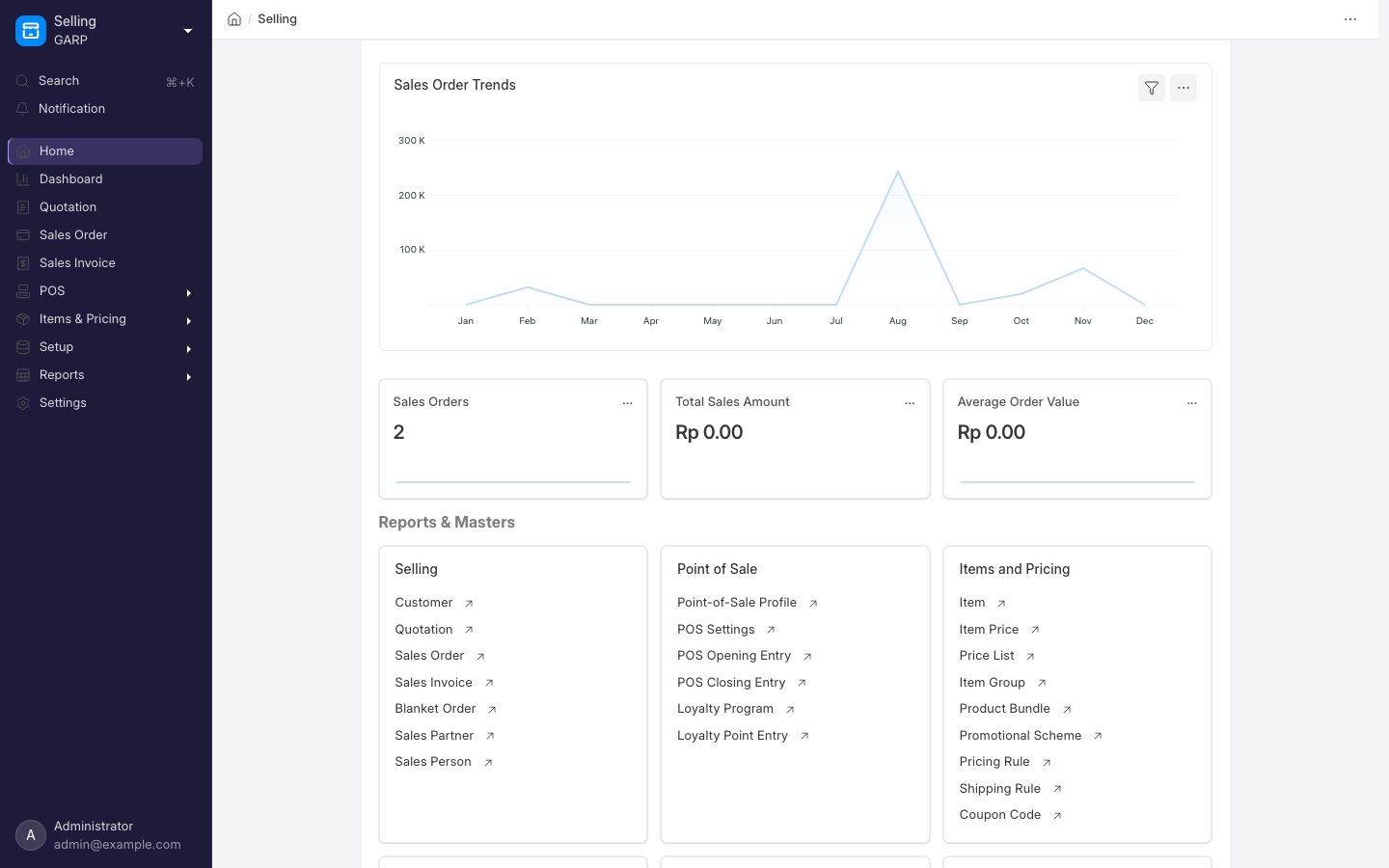Click the Sales Order Trends chart title
This screenshot has width=1389, height=868.
coord(454,85)
